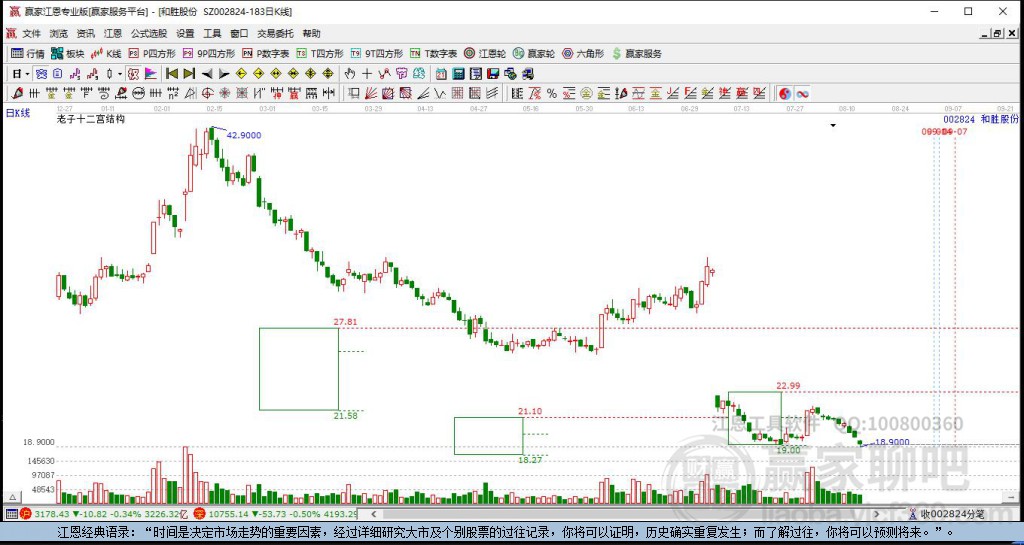Click the 27.81 red price label

(345, 322)
